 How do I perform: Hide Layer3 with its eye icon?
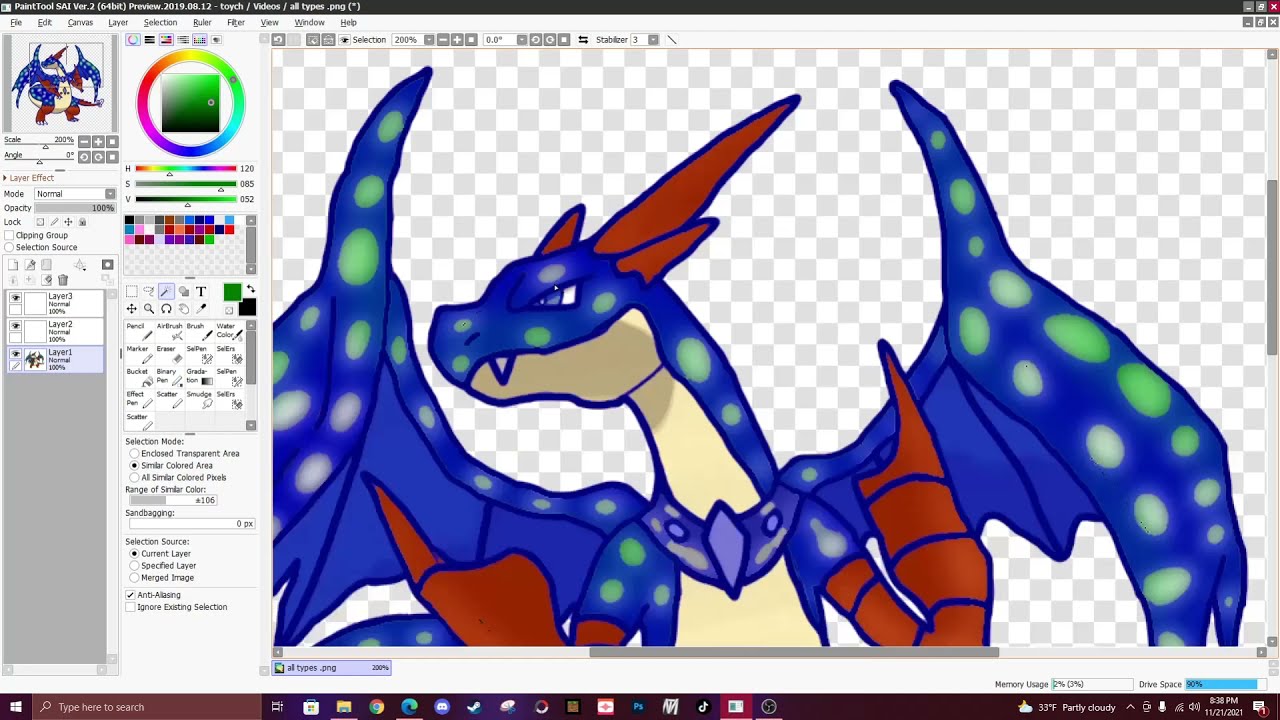(x=15, y=298)
